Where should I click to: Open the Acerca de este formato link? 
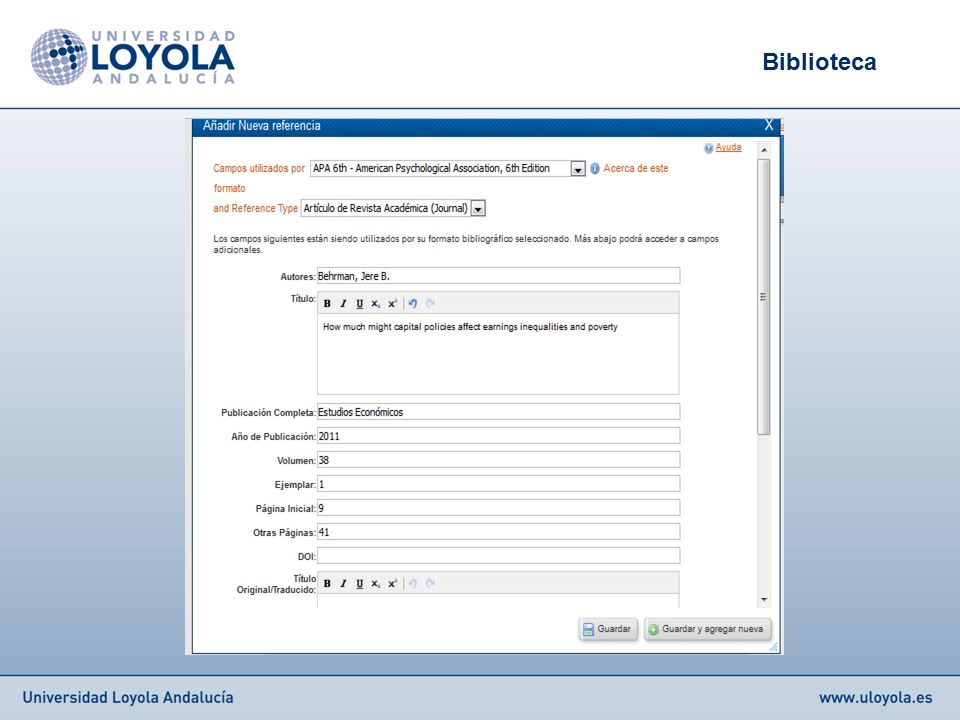click(636, 168)
